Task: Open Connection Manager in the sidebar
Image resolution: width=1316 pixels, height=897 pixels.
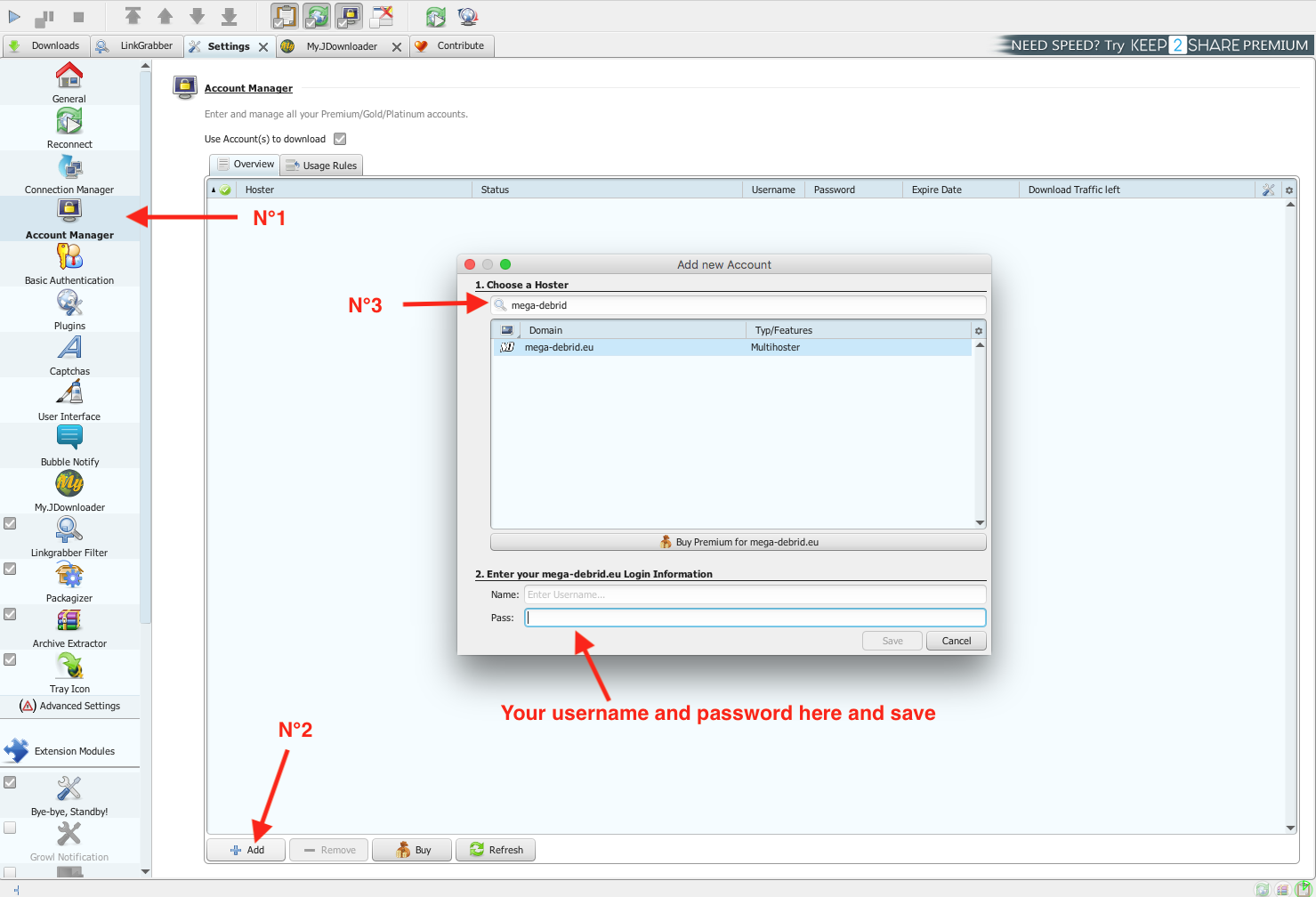Action: point(69,174)
